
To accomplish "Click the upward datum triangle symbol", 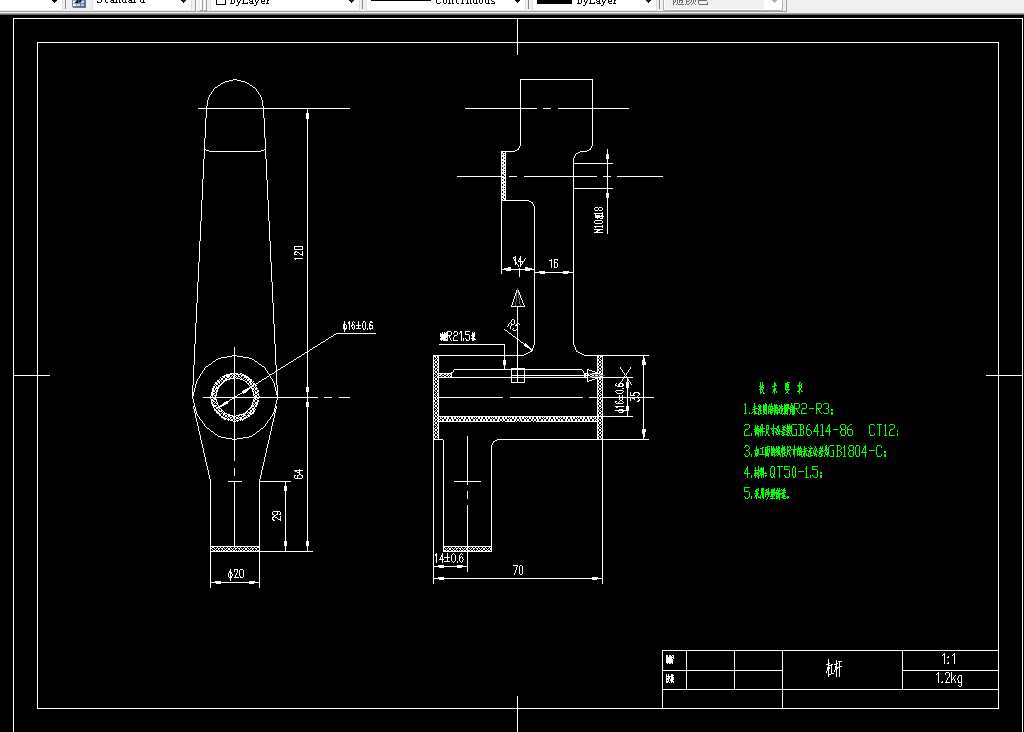I will coord(518,298).
